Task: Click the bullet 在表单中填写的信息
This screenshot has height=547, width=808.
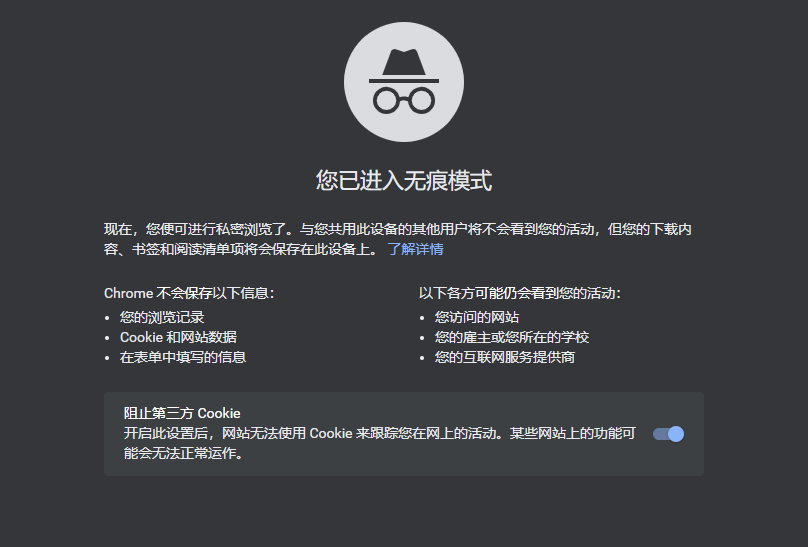Action: (x=183, y=357)
